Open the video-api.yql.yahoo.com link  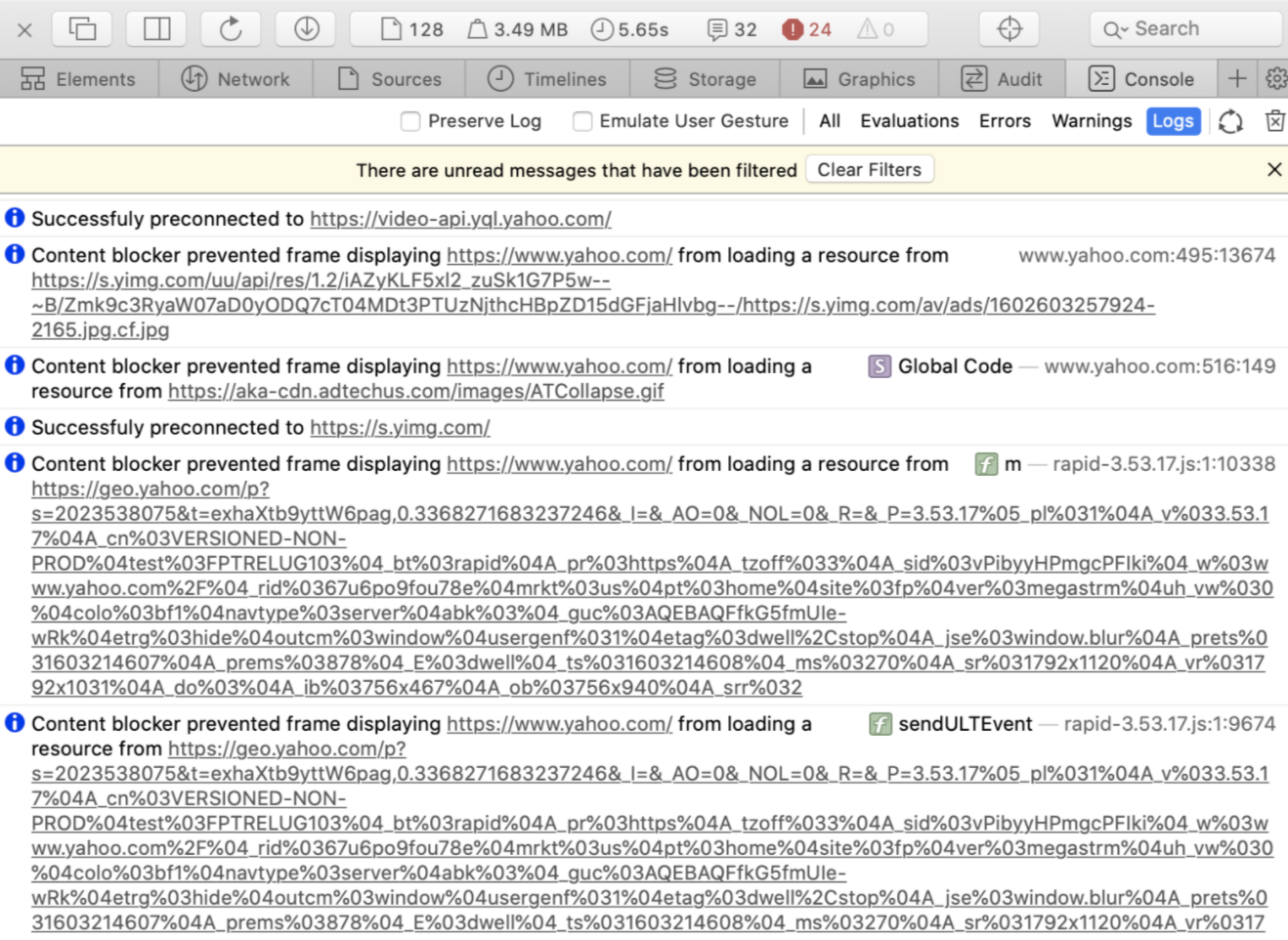pyautogui.click(x=460, y=219)
